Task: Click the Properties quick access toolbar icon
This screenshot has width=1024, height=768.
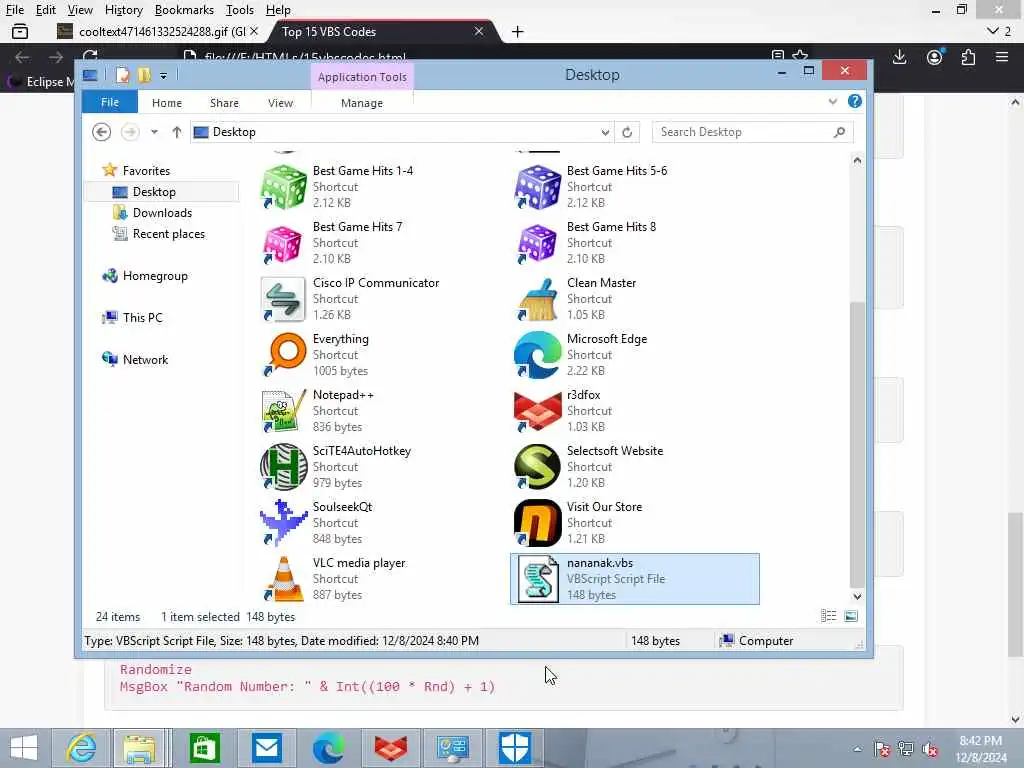Action: [122, 75]
